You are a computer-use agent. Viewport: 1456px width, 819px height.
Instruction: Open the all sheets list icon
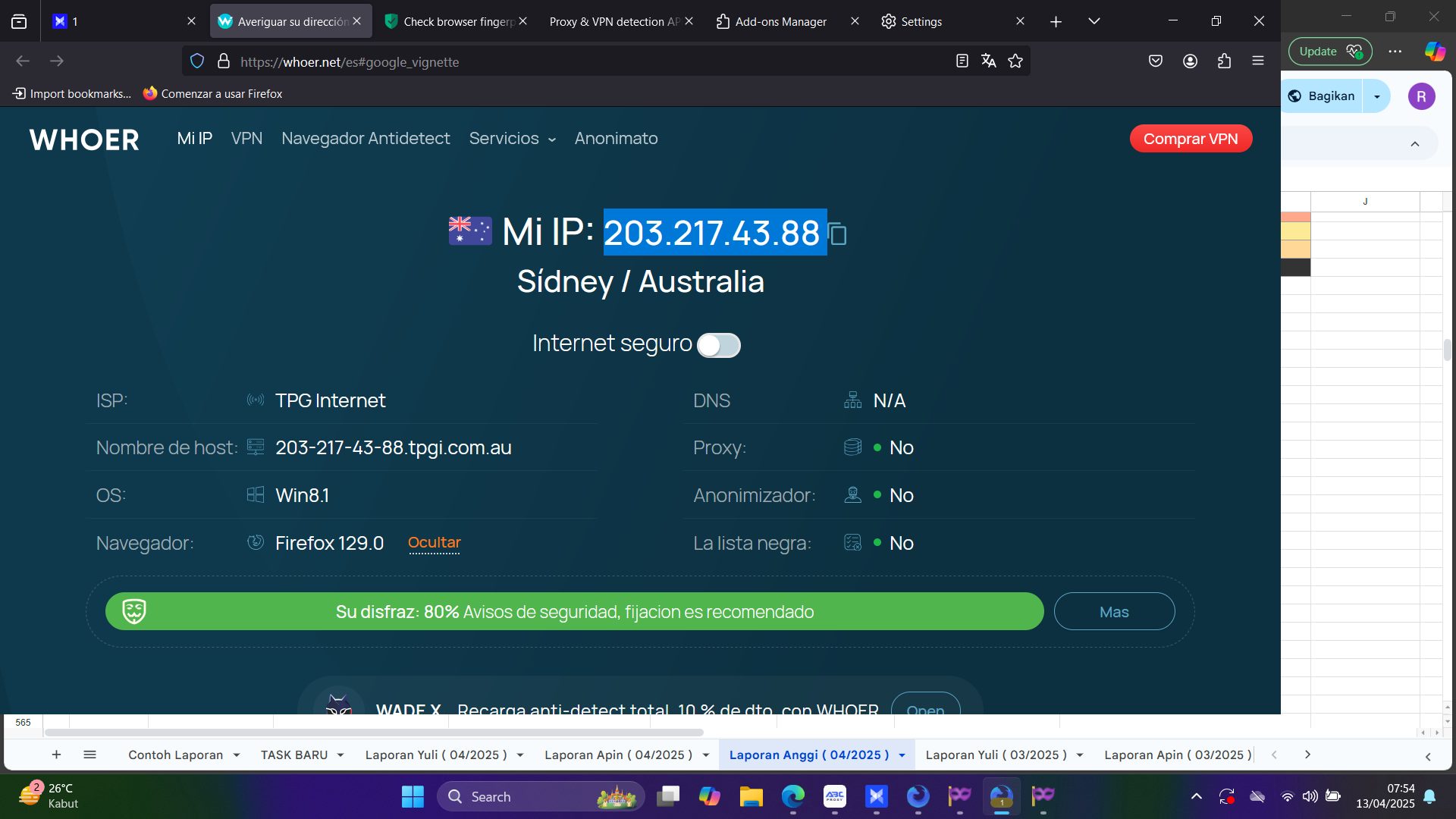(89, 755)
